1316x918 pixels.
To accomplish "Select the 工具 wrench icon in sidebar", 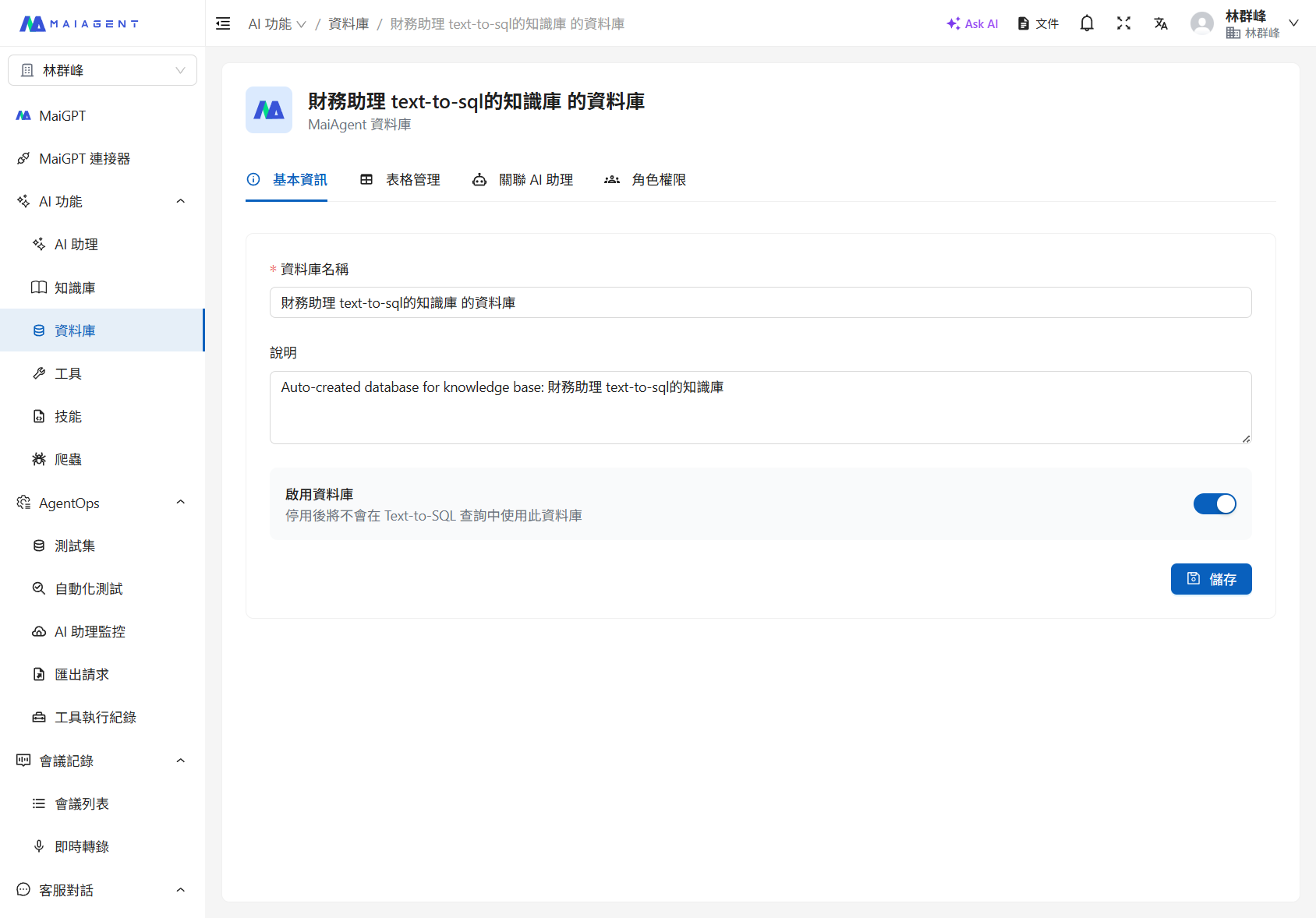I will [x=40, y=372].
